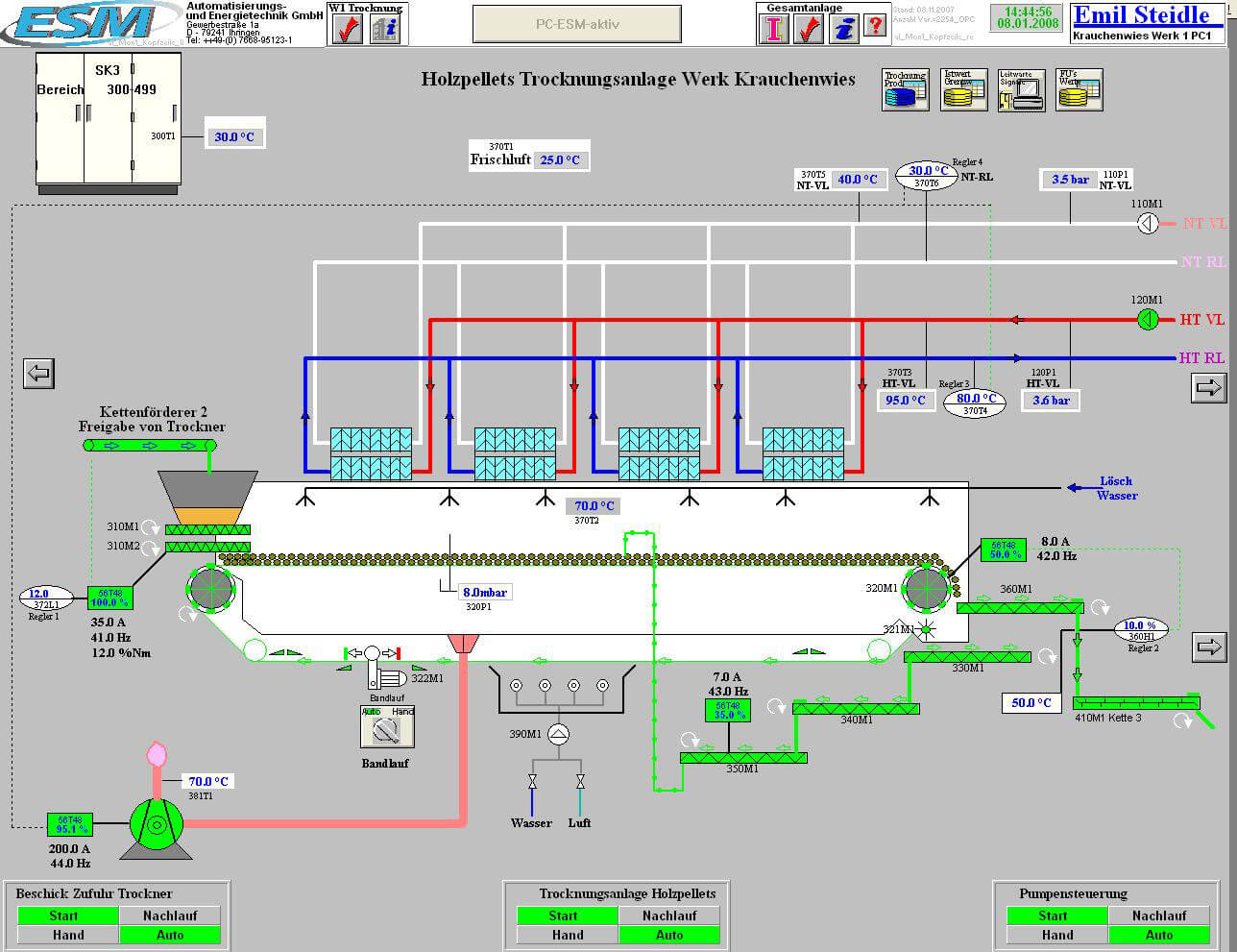The width and height of the screenshot is (1237, 952).
Task: Open Regler 2 oval value 10.0 %
Action: pos(1140,630)
